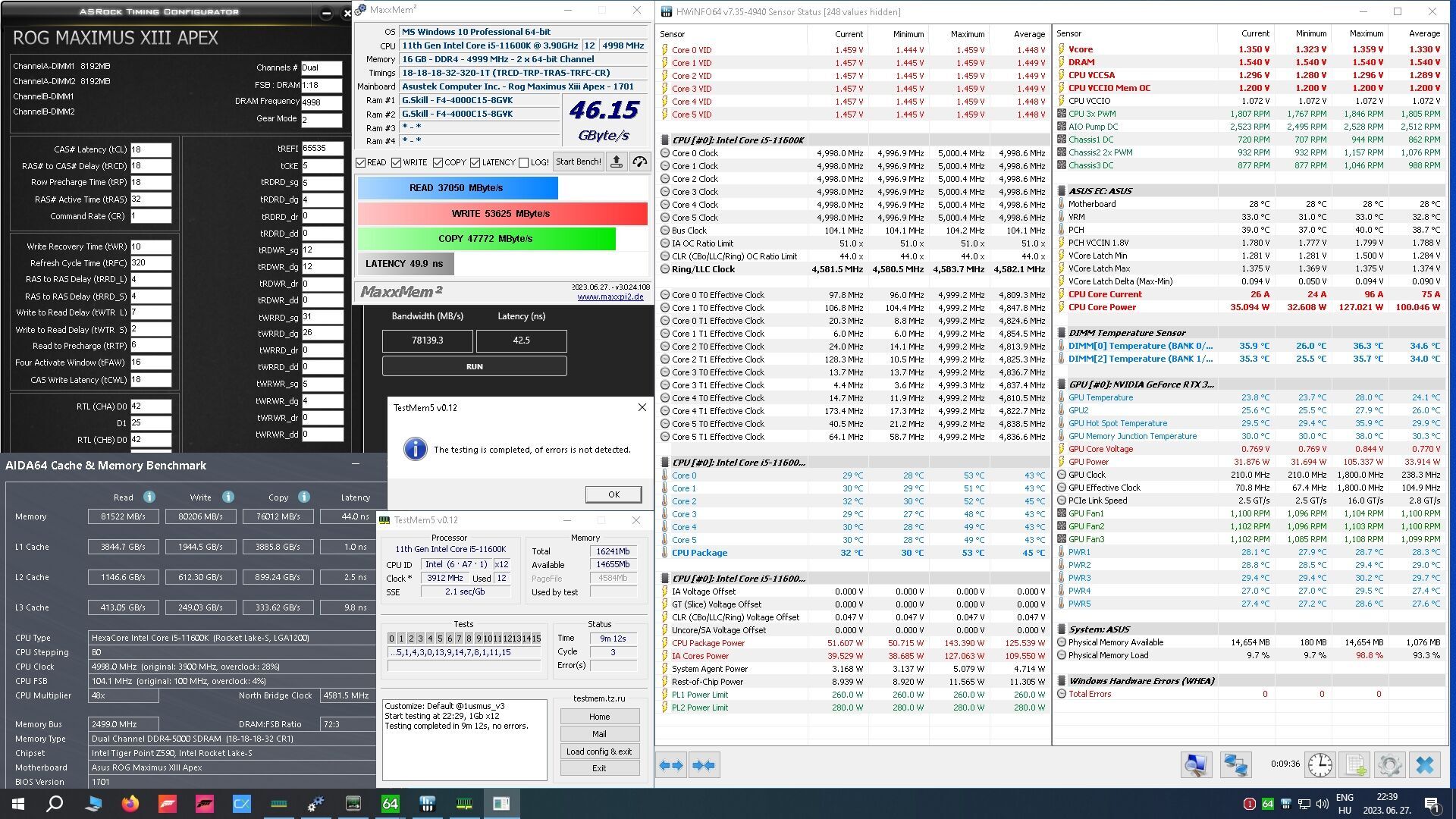1456x819 pixels.
Task: Click the Exit button in TestMem5
Action: 599,768
